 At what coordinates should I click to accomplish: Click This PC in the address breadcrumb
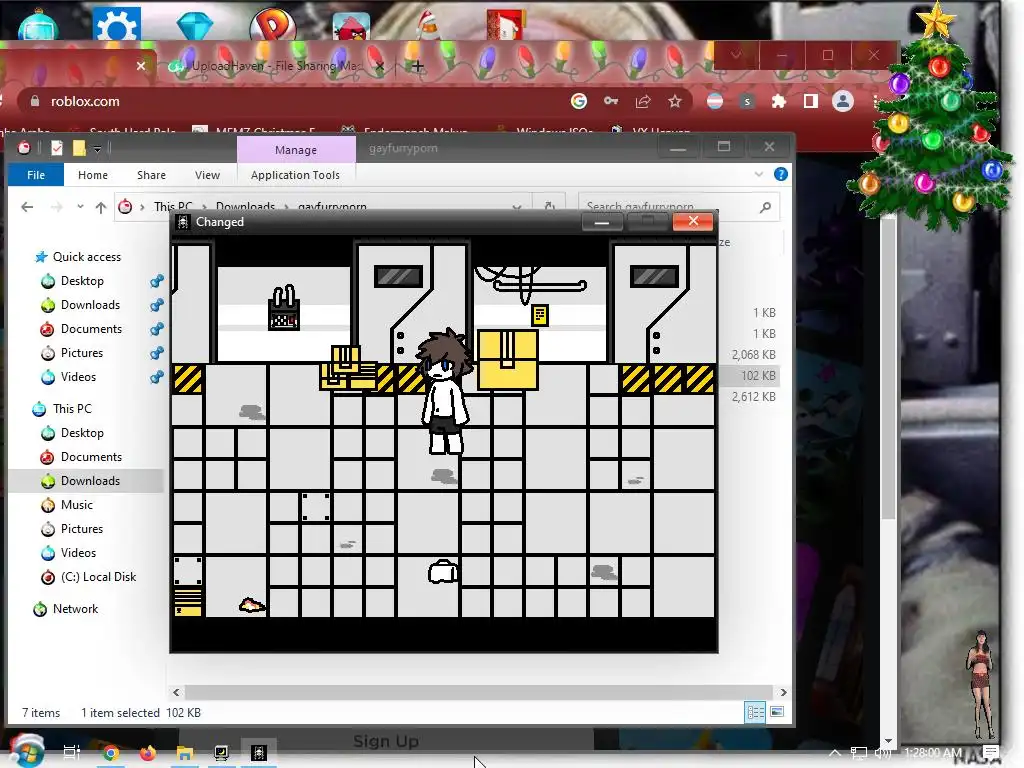(173, 206)
